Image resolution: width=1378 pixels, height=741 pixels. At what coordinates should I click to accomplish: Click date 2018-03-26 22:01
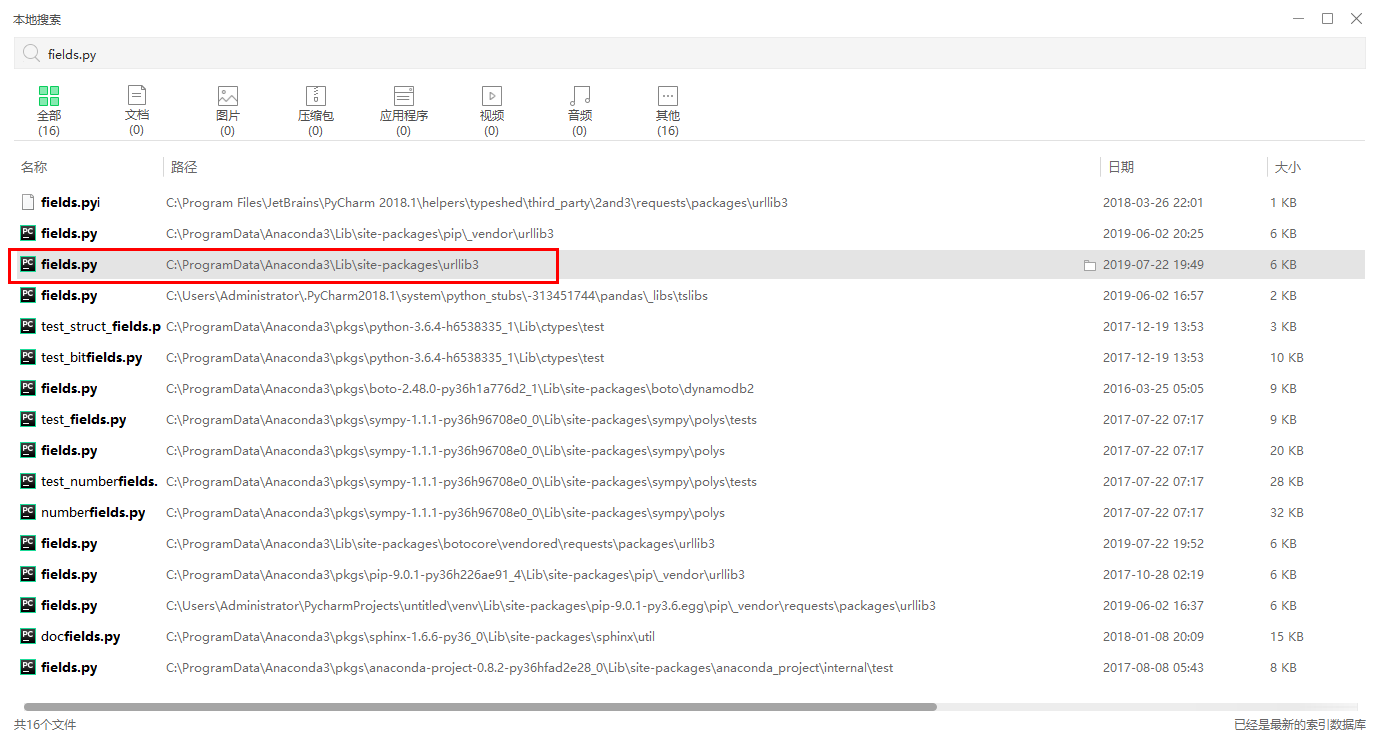[1153, 202]
